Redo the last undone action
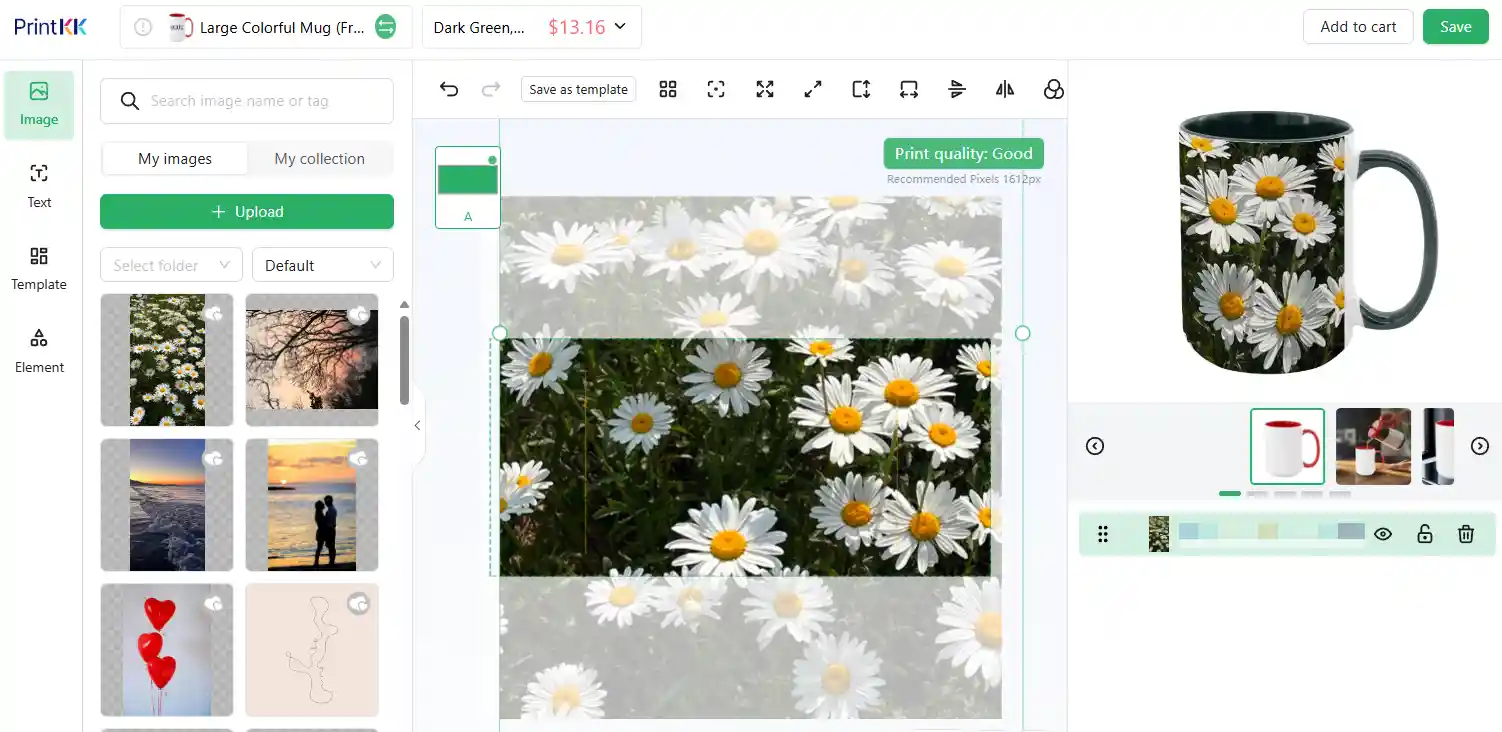Viewport: 1502px width, 732px height. 491,89
